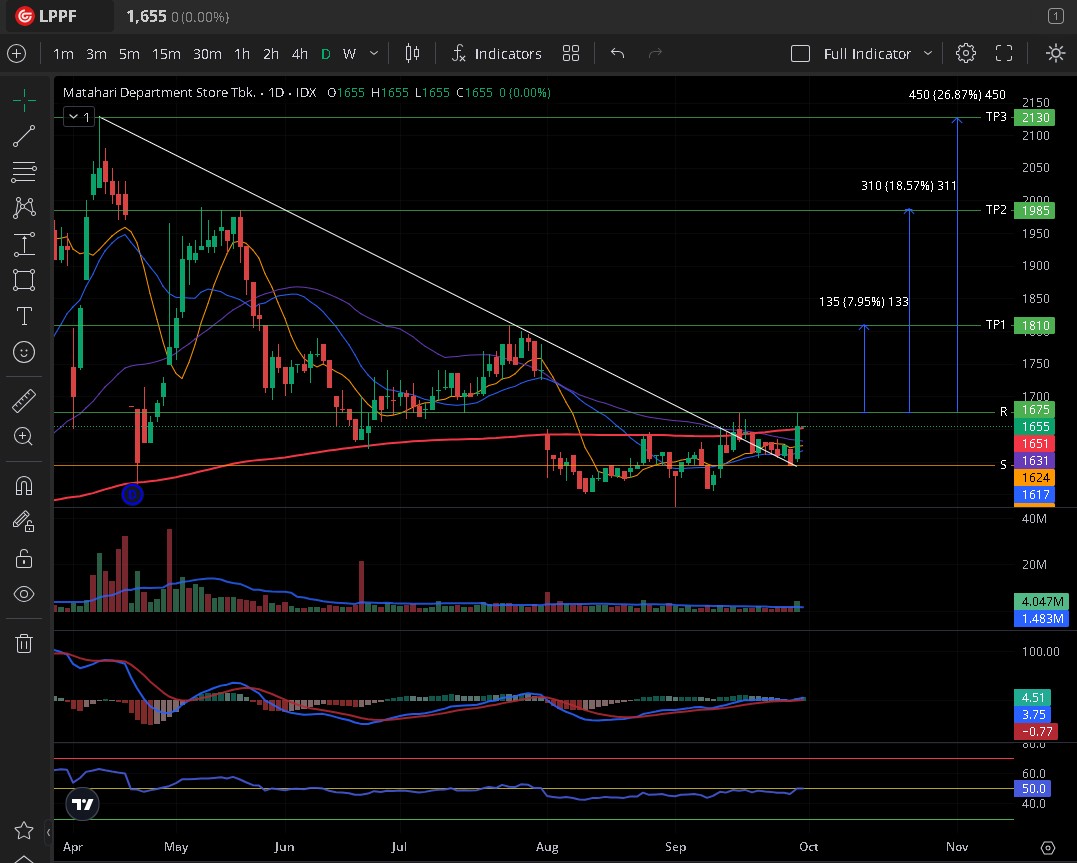The width and height of the screenshot is (1077, 863).
Task: Expand more timeframes chevron after W
Action: pyautogui.click(x=374, y=53)
